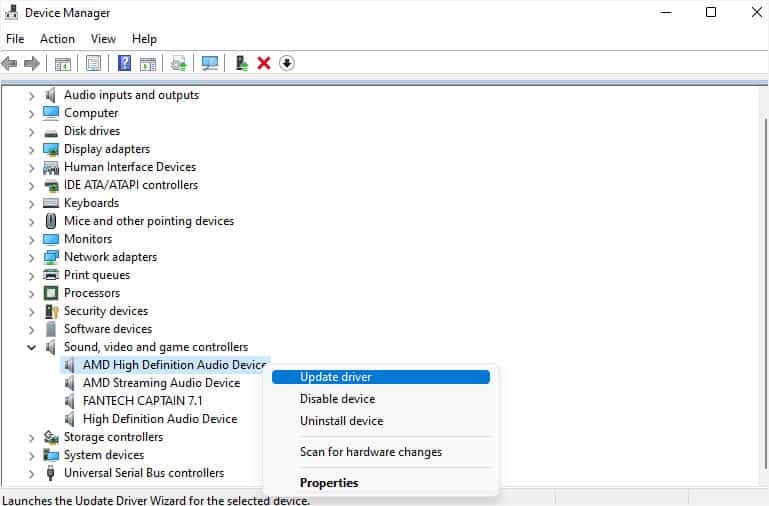Click the Storage controllers icon
This screenshot has width=769, height=506.
(51, 437)
